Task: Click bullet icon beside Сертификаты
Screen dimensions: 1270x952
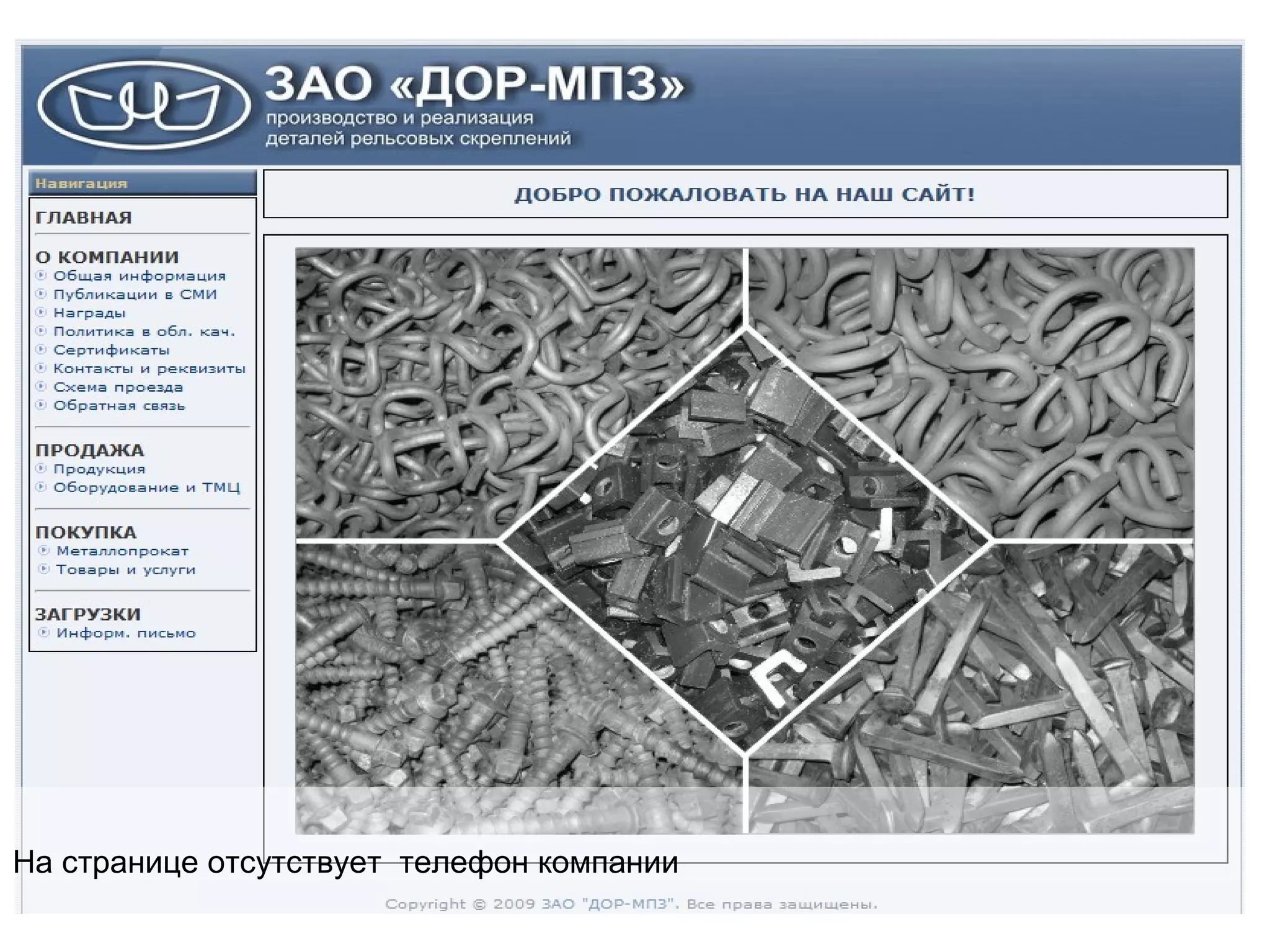Action: [x=41, y=350]
